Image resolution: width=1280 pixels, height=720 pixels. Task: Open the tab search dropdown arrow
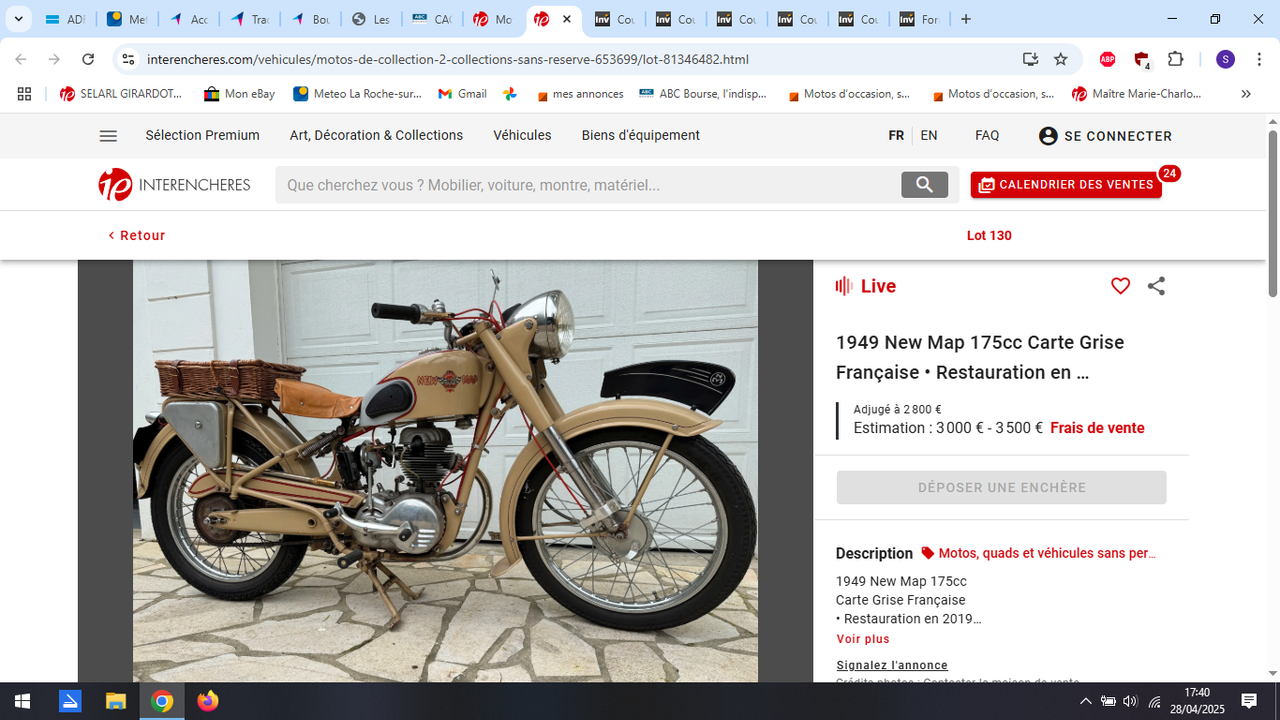(18, 19)
